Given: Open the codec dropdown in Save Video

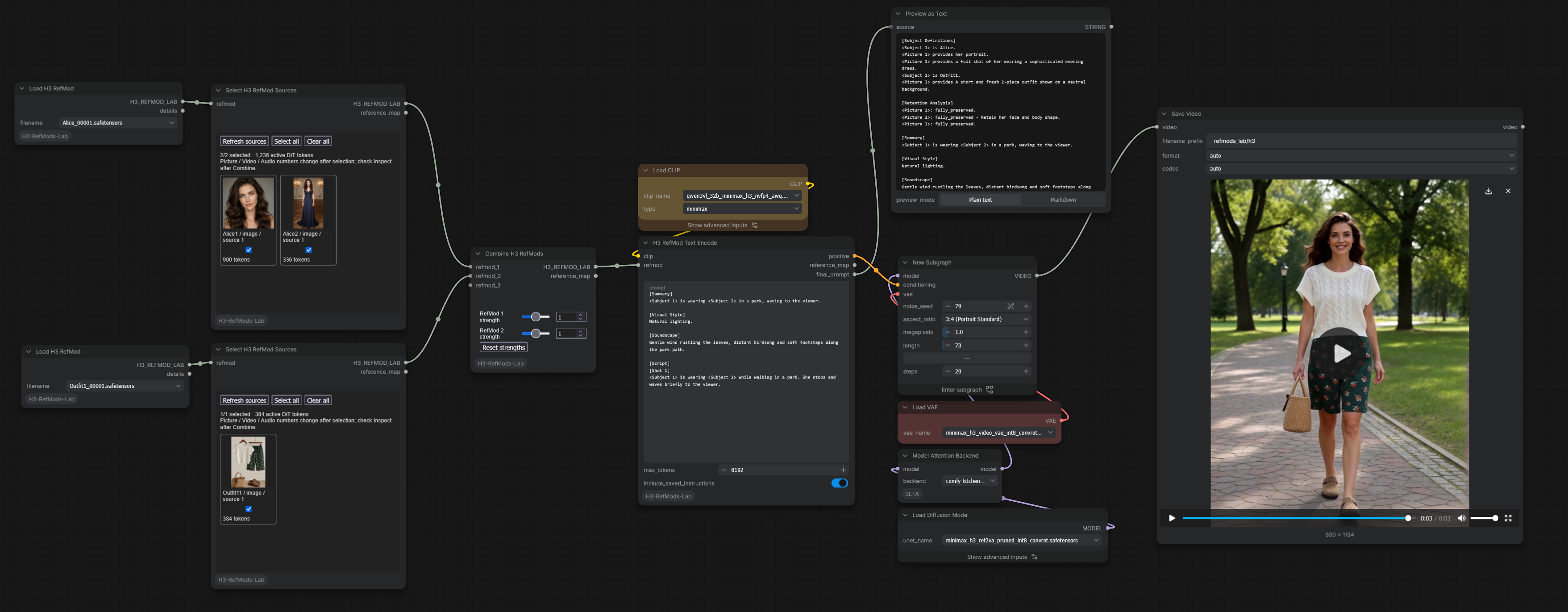Looking at the screenshot, I should click(1362, 169).
